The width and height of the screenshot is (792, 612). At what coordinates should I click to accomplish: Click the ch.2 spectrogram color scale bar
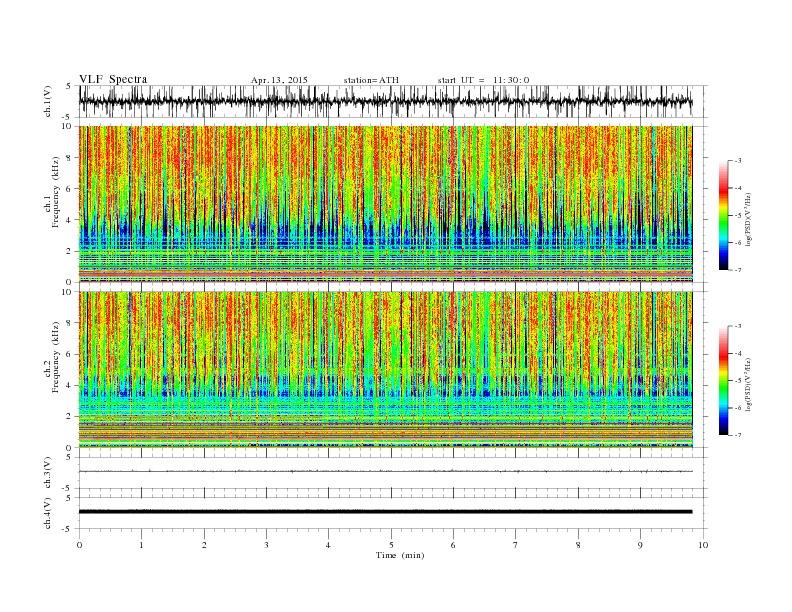point(723,381)
